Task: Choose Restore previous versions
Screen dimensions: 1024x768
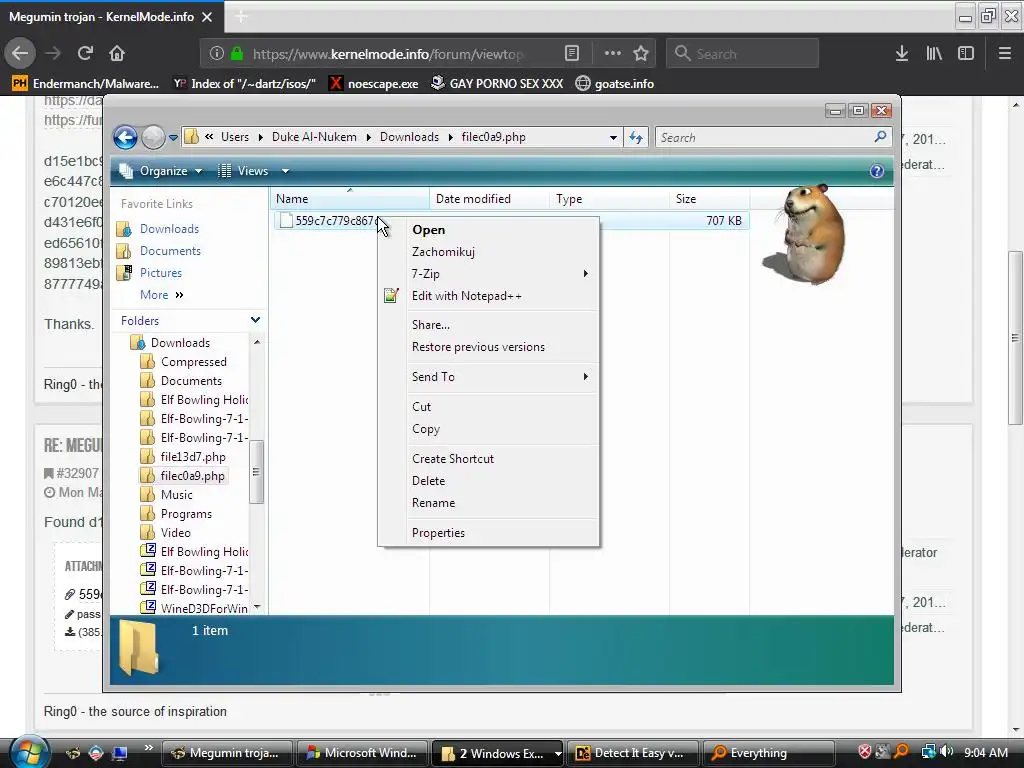Action: pos(488,347)
